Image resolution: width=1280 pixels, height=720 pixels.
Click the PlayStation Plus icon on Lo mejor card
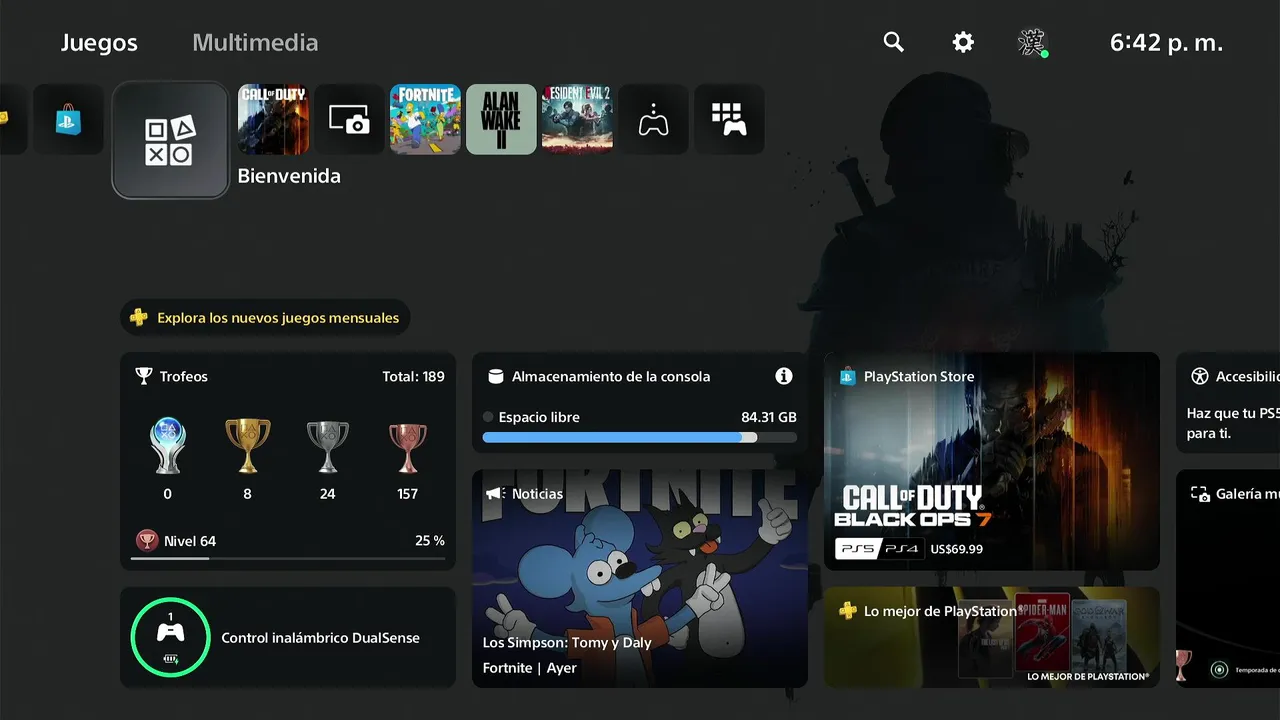click(848, 610)
